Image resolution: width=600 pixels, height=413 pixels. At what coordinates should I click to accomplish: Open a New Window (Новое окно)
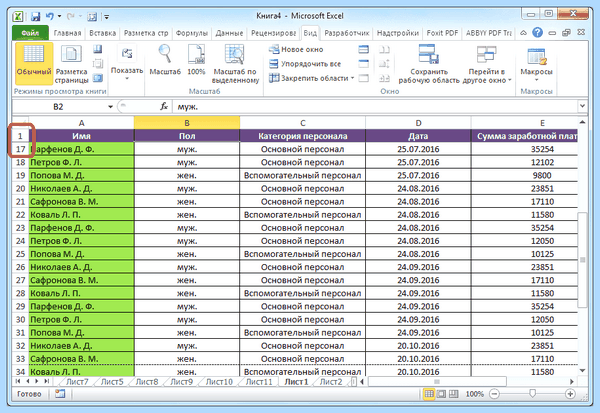(x=296, y=49)
